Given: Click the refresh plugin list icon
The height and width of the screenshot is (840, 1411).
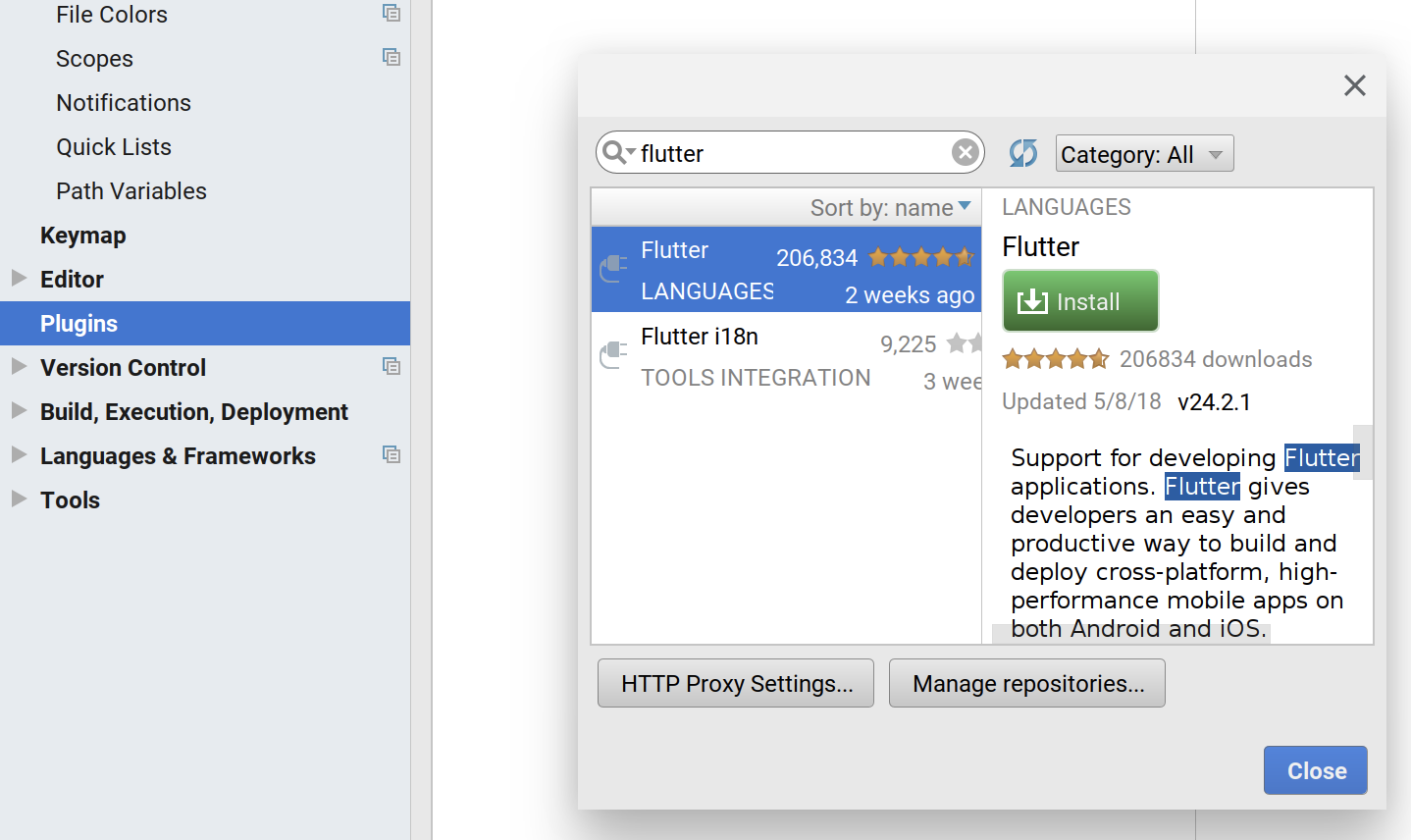Looking at the screenshot, I should [x=1022, y=153].
